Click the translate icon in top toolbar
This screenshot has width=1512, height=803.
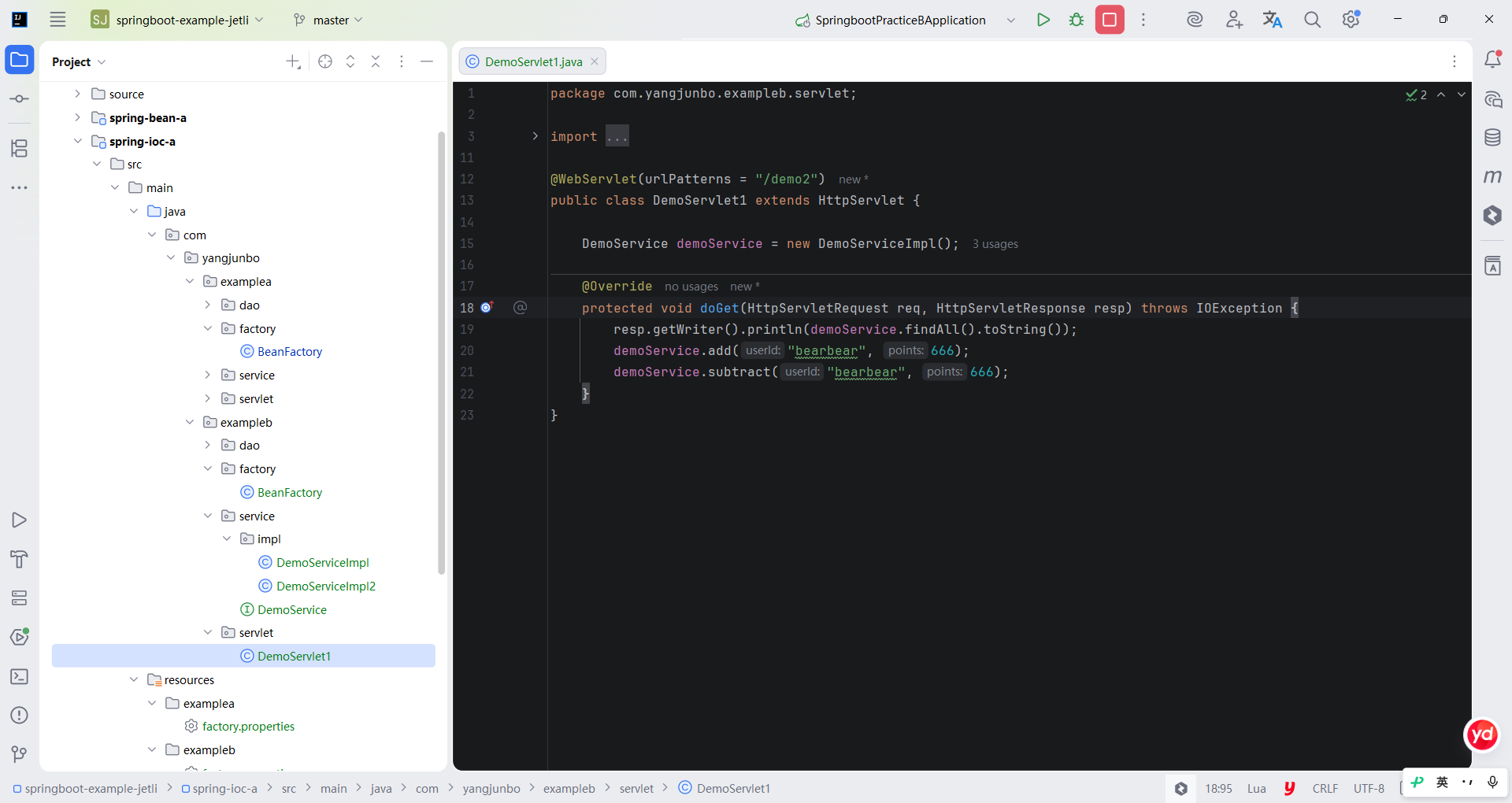click(1273, 20)
